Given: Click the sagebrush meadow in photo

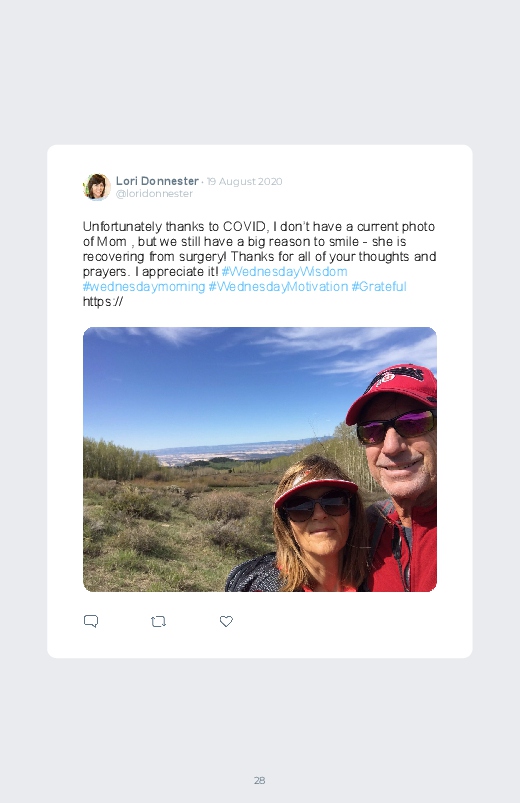Looking at the screenshot, I should coord(169,527).
